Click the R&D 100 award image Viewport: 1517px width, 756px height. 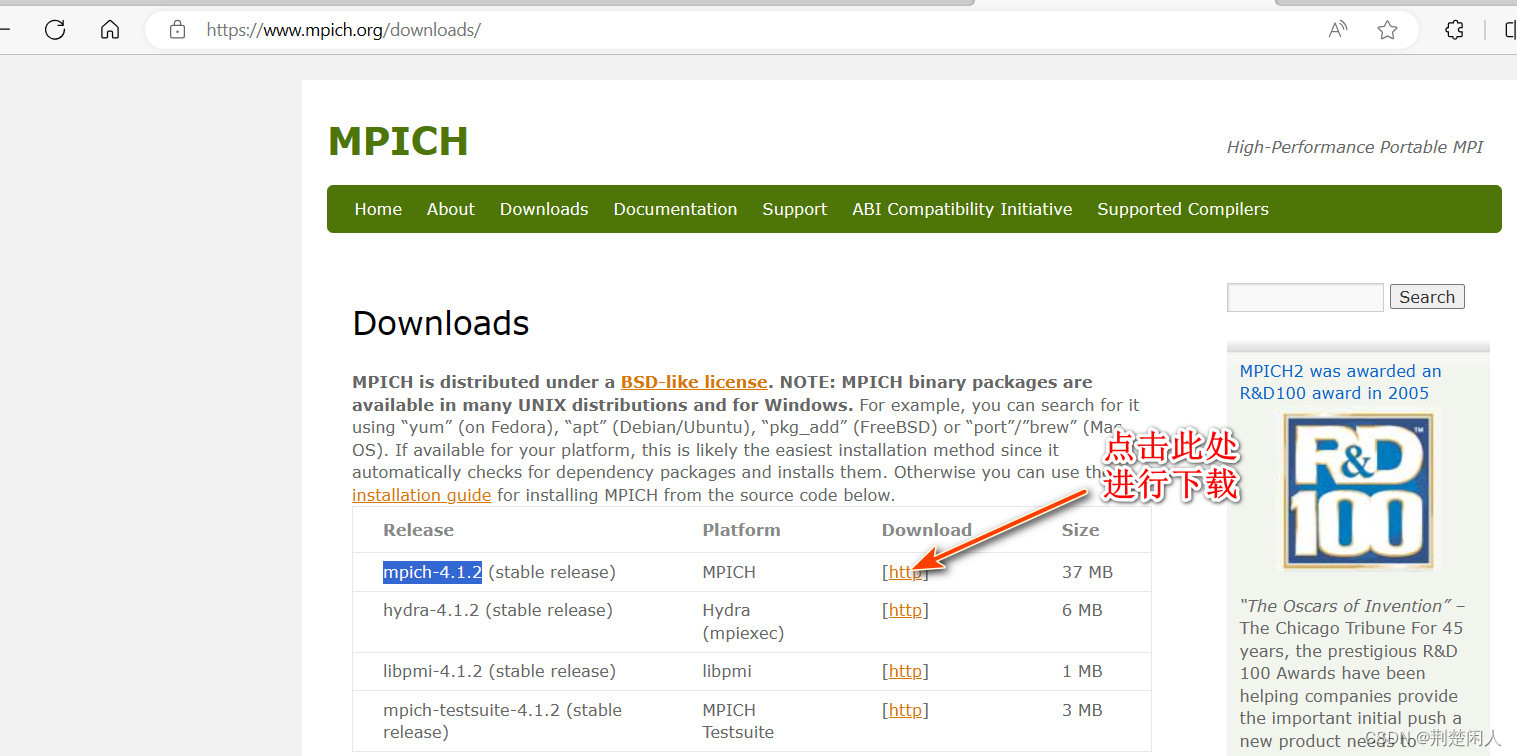pos(1358,492)
